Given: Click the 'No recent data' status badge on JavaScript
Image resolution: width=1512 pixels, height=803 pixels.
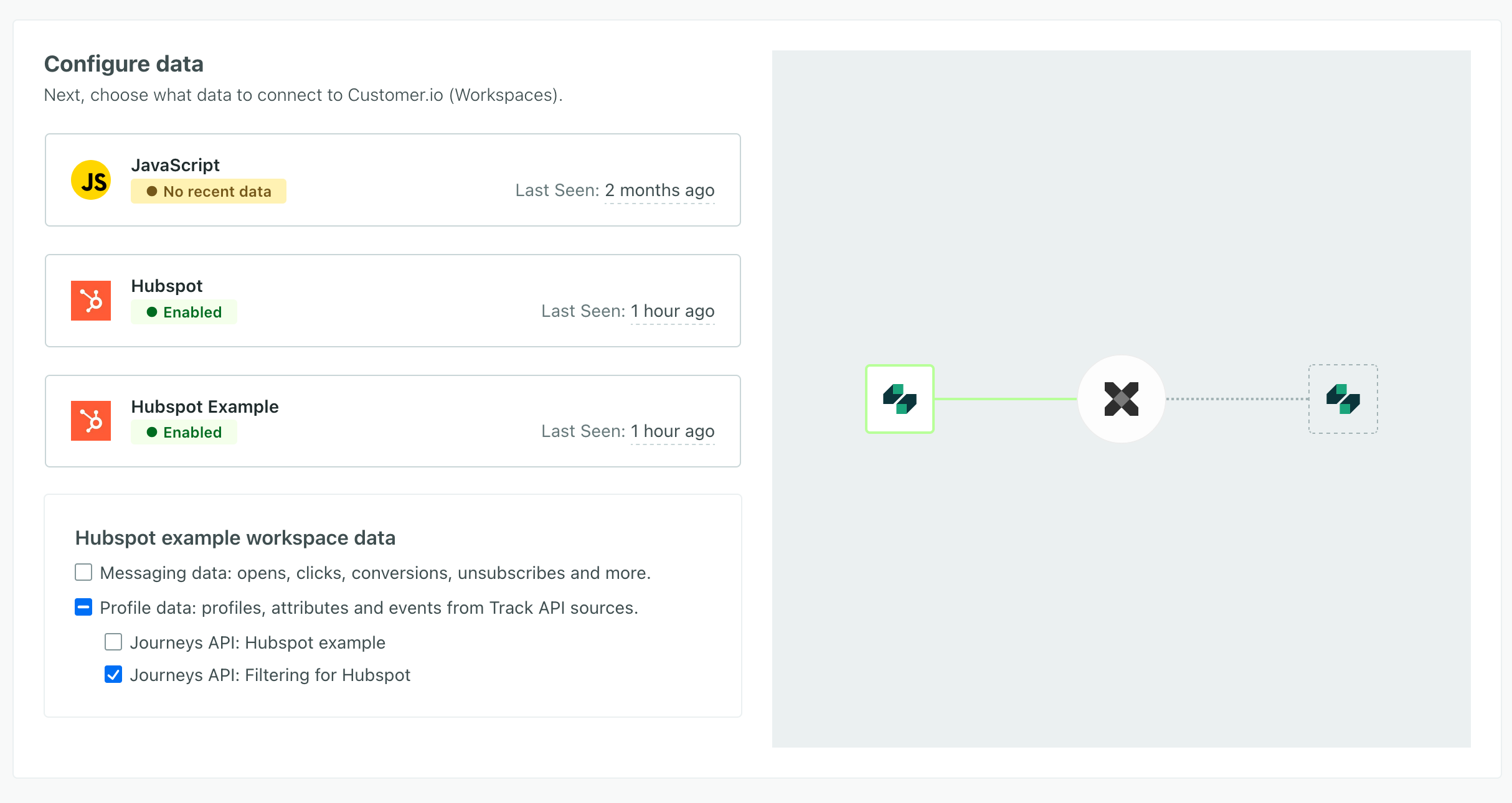Looking at the screenshot, I should [209, 191].
